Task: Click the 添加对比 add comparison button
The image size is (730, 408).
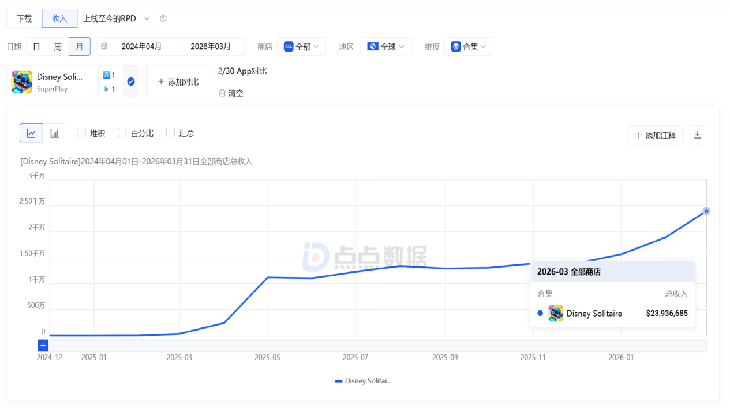Action: (x=179, y=81)
